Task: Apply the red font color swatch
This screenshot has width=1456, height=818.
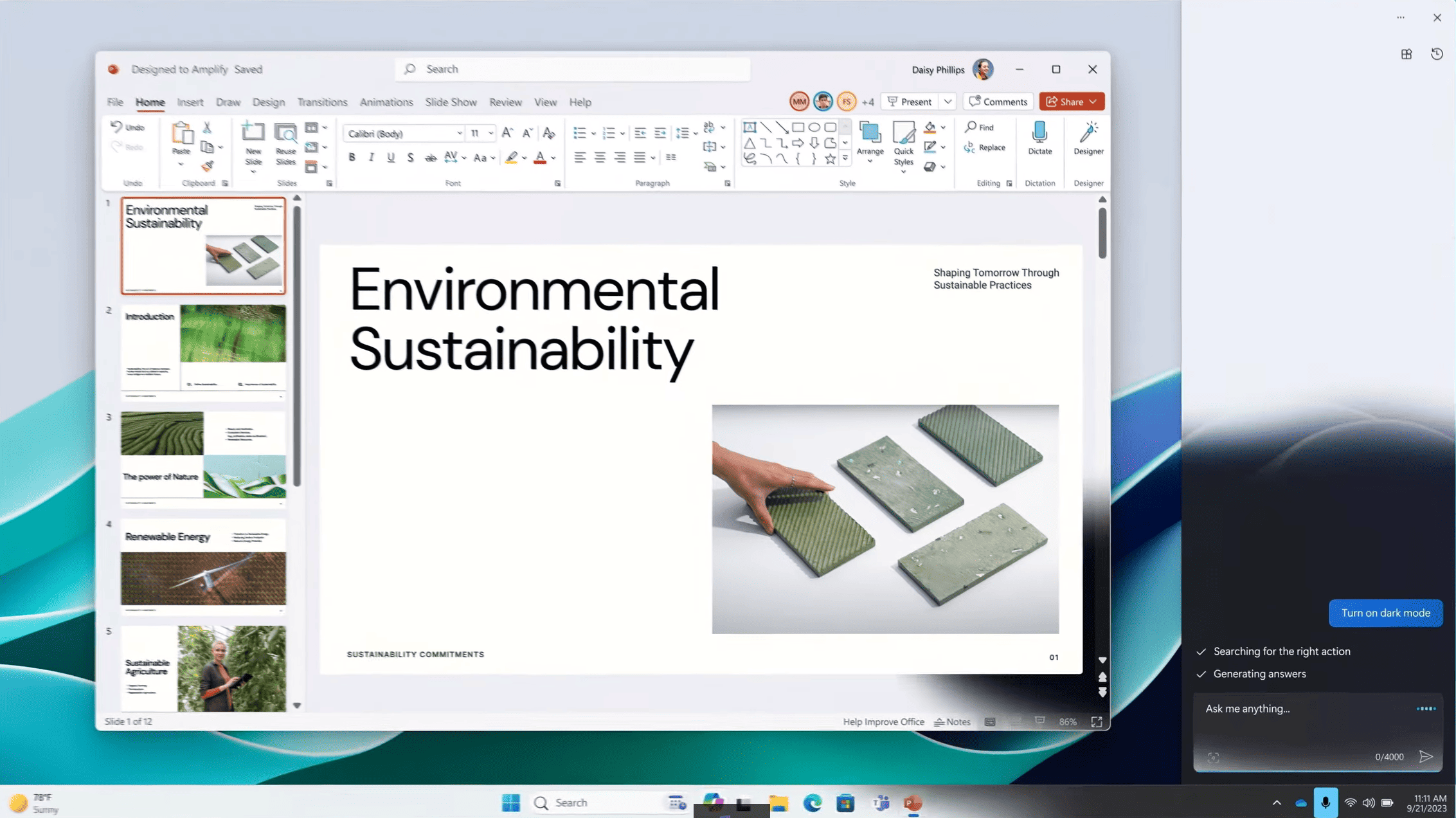Action: coord(540,158)
